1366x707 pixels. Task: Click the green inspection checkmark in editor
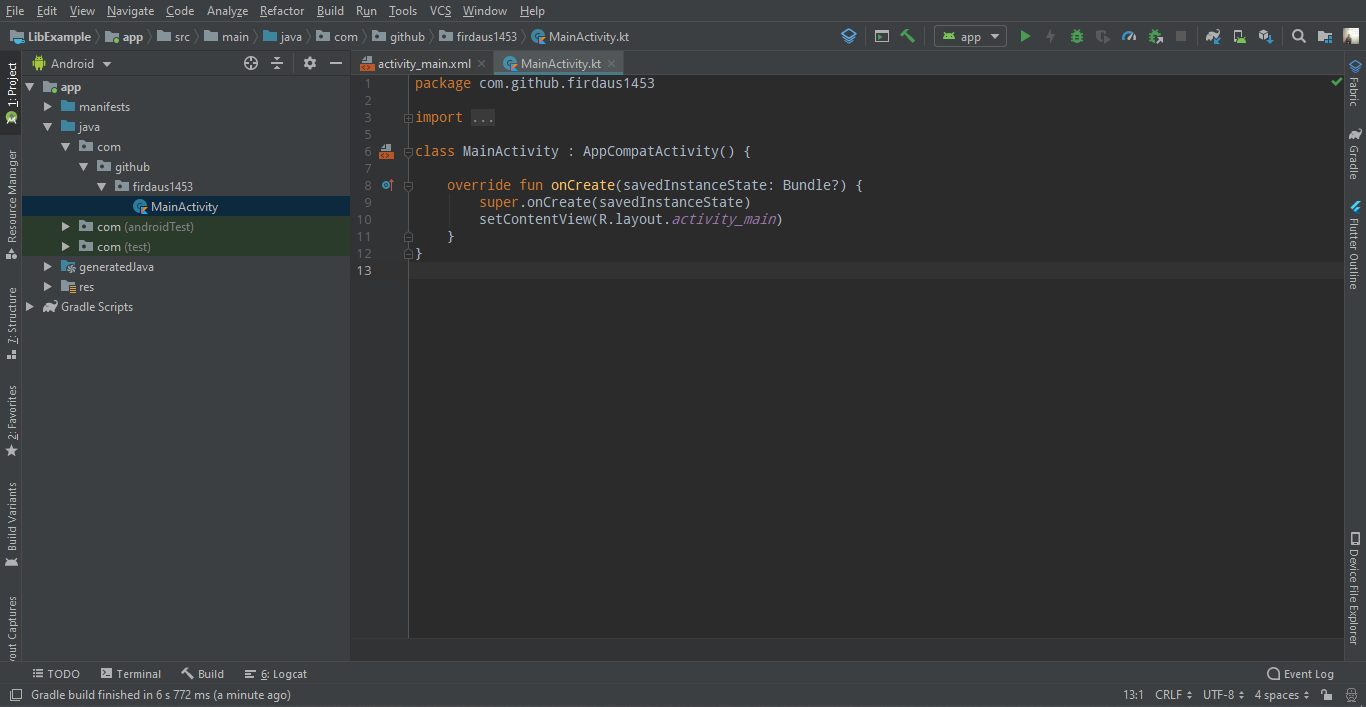(x=1336, y=82)
